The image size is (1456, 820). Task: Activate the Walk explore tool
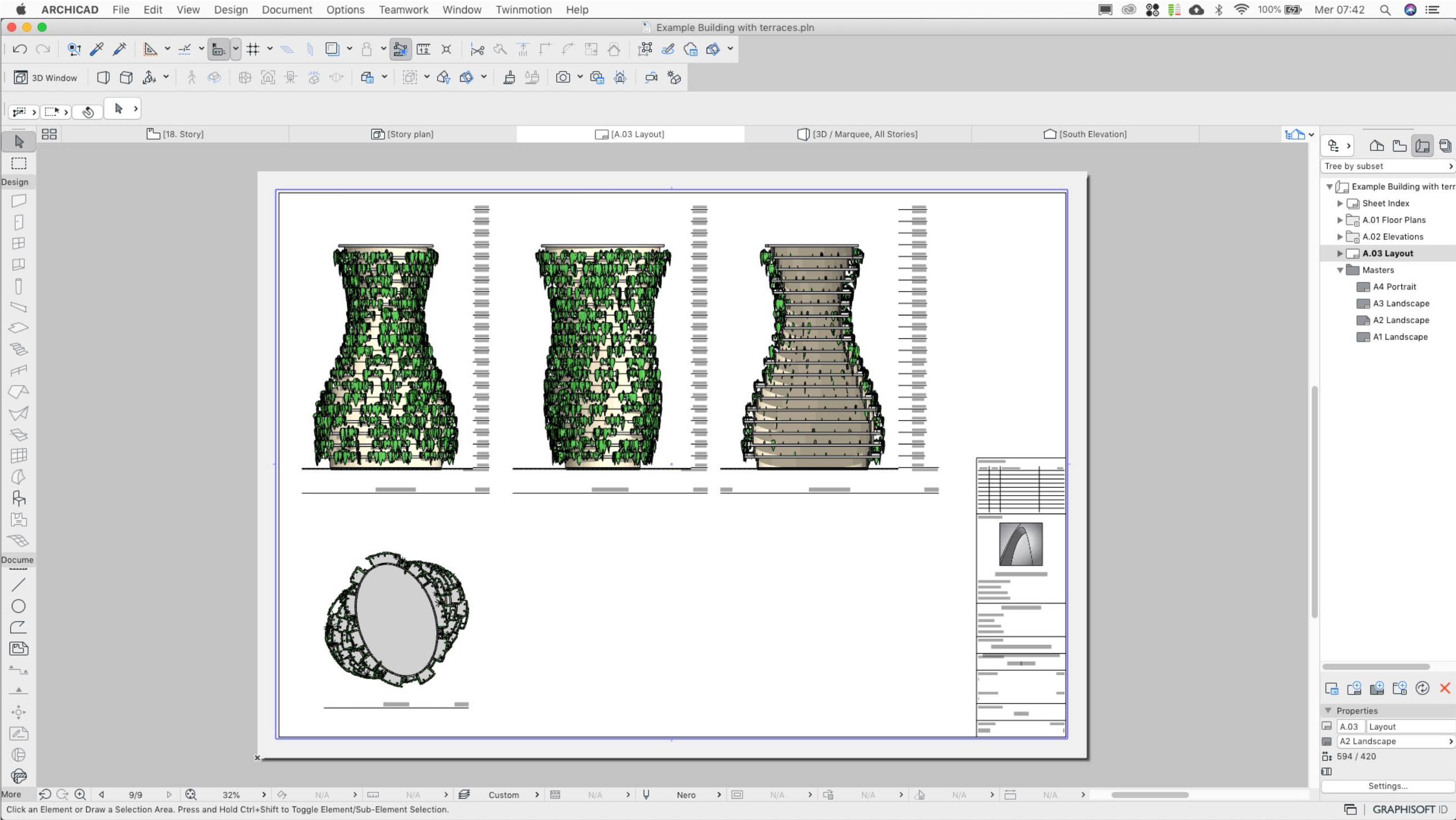click(x=191, y=78)
